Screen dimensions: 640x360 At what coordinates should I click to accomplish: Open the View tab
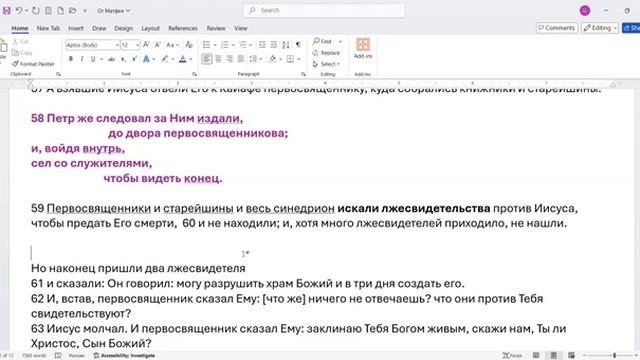pyautogui.click(x=241, y=28)
